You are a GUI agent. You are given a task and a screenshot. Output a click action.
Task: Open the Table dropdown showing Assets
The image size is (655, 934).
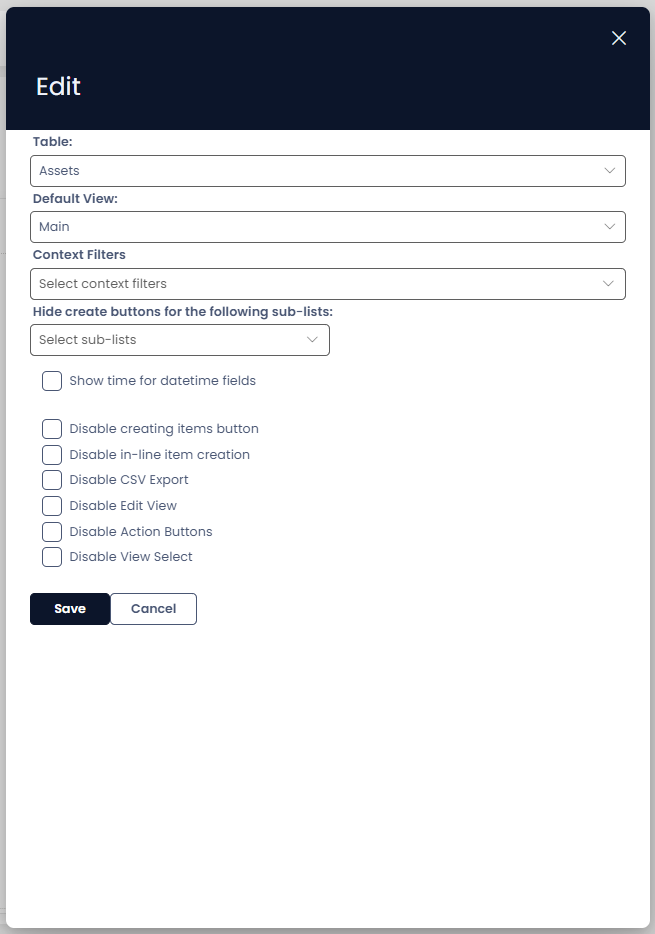pos(327,170)
